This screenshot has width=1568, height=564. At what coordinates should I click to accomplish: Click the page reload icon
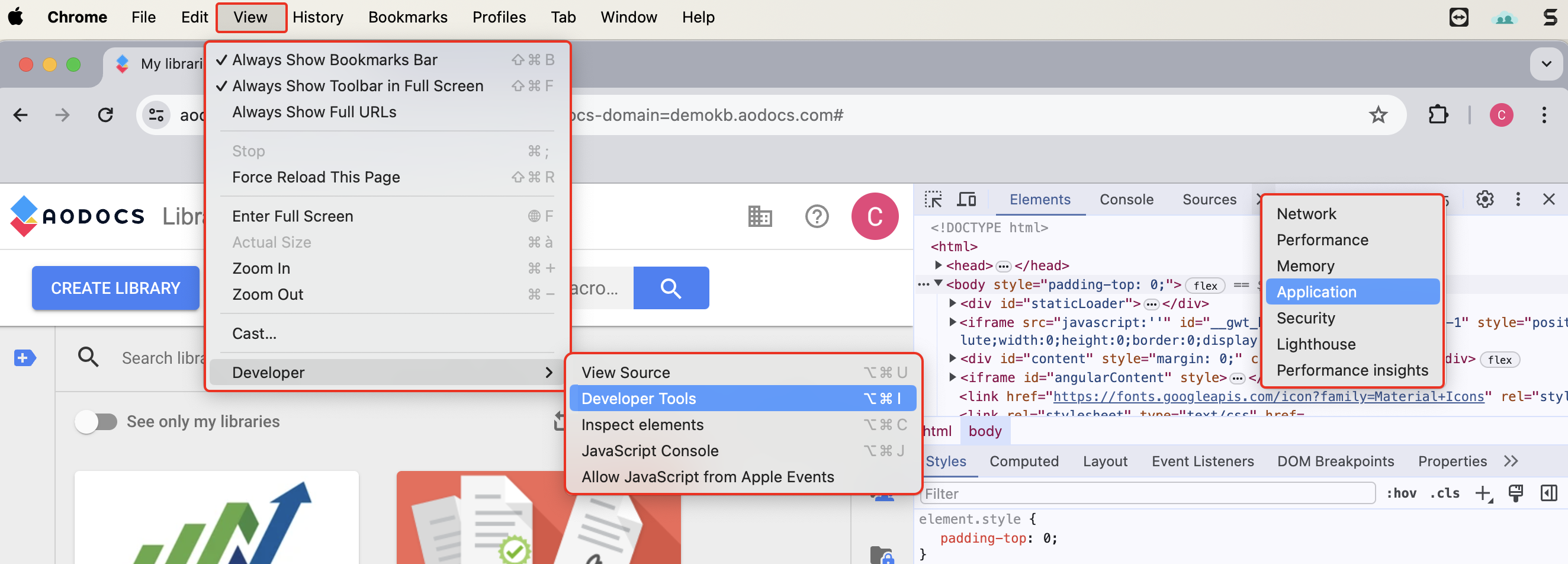tap(106, 115)
